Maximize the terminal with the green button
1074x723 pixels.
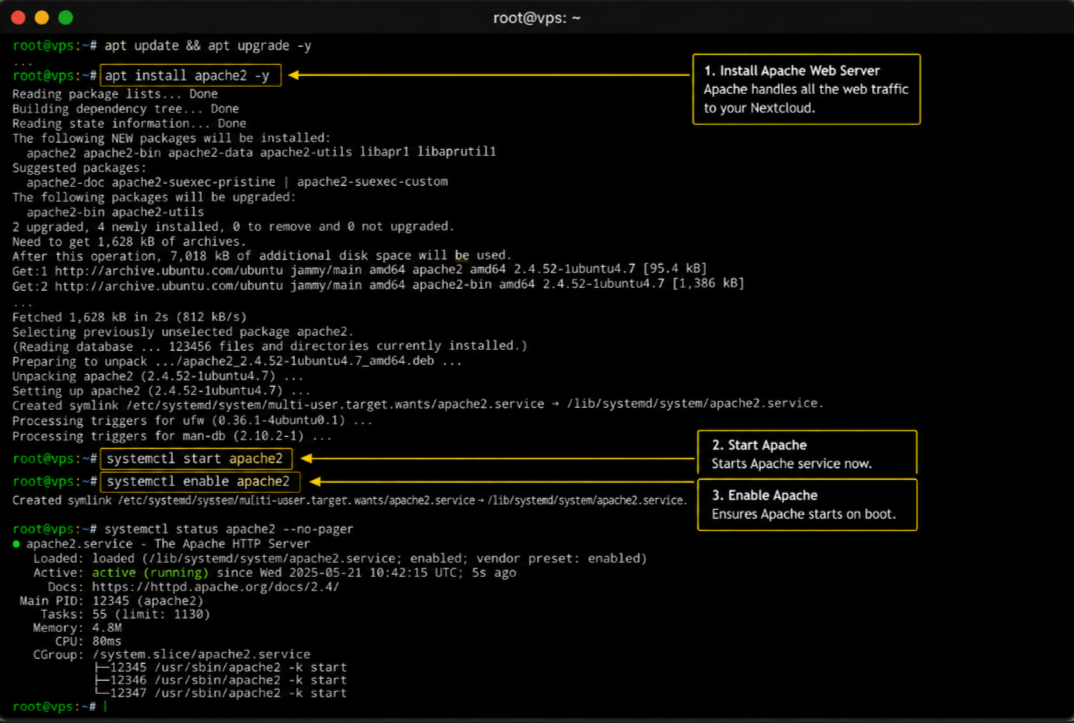point(66,18)
